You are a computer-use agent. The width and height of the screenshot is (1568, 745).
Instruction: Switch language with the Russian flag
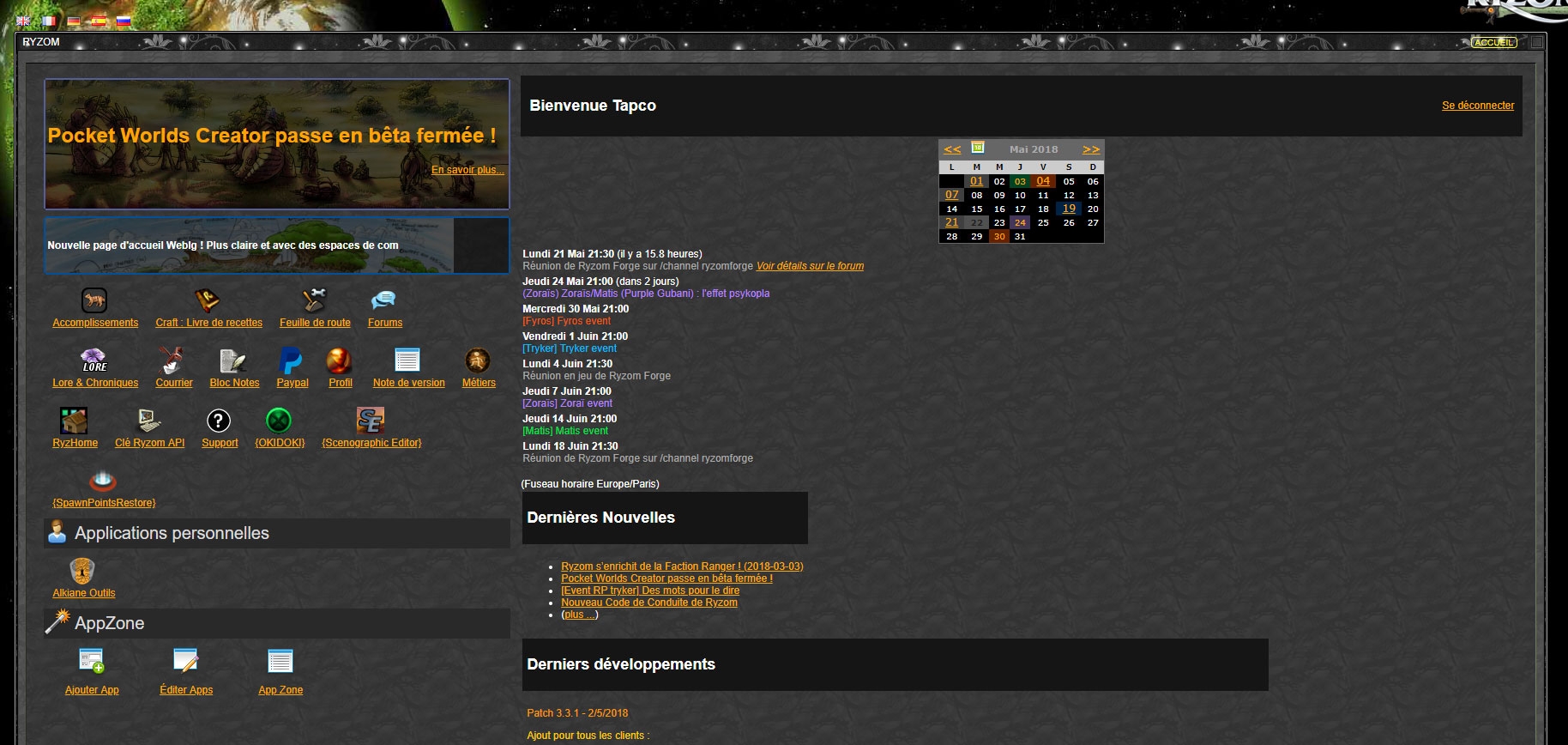click(x=124, y=21)
